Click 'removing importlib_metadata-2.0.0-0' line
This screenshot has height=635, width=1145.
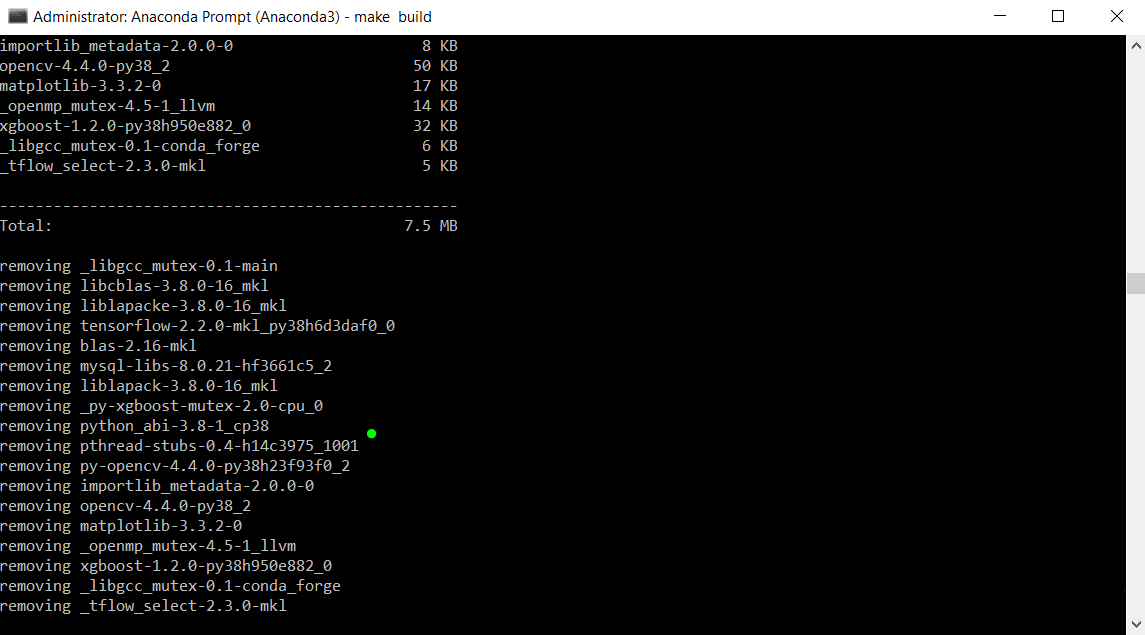click(157, 486)
